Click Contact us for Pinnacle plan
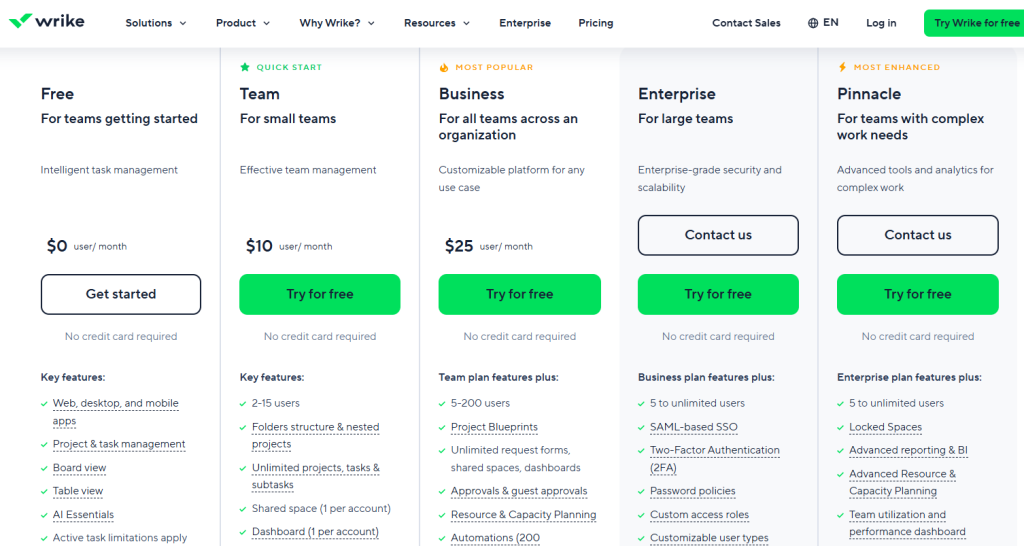The height and width of the screenshot is (546, 1024). pyautogui.click(x=917, y=235)
